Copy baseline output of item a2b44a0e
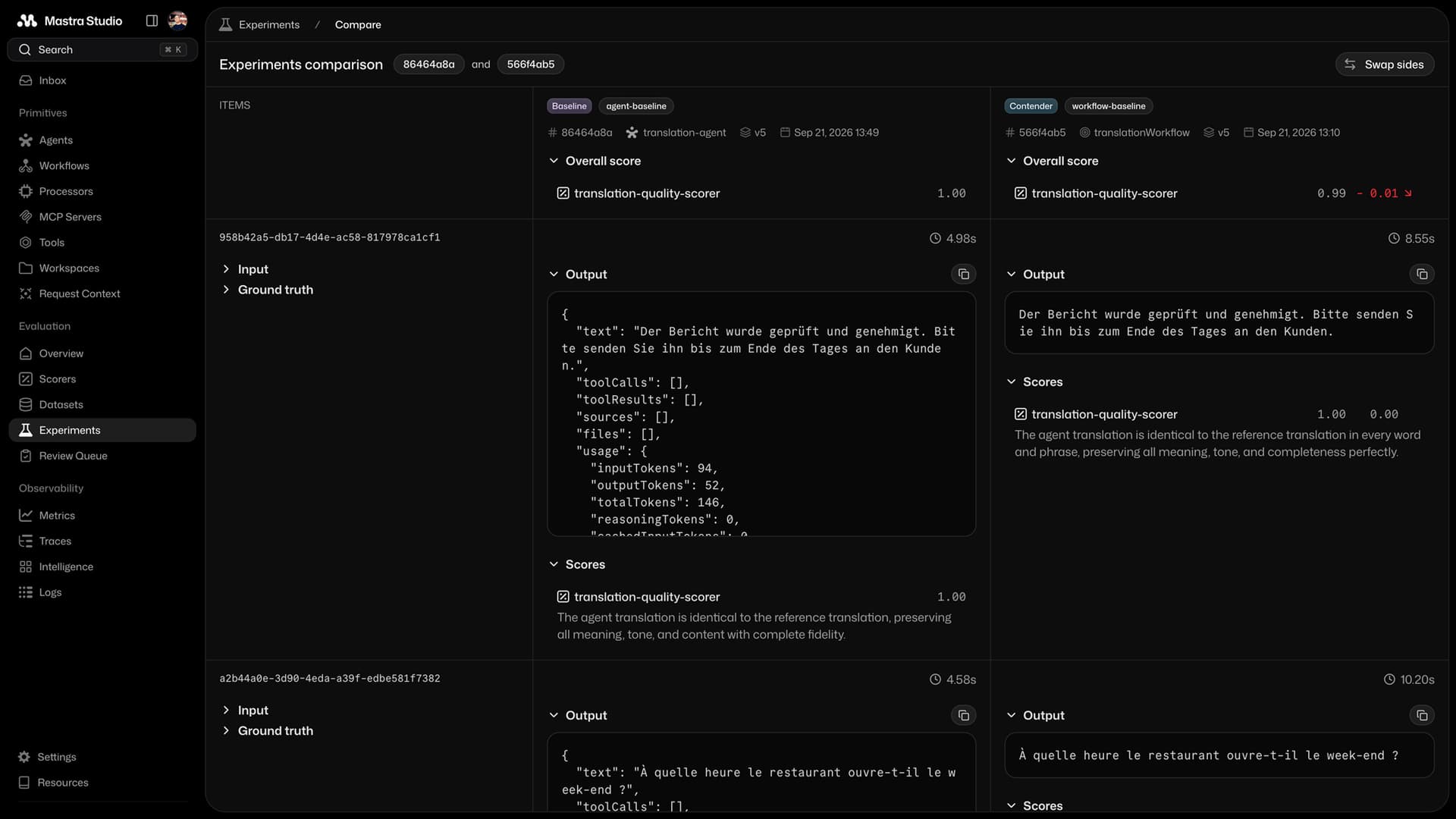Screen dimensions: 1456x819 click(x=963, y=716)
